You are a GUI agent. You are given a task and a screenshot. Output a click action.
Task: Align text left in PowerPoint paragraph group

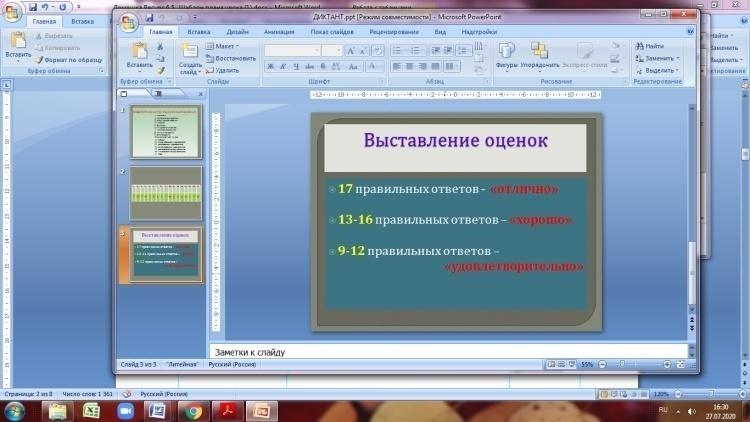(x=397, y=66)
